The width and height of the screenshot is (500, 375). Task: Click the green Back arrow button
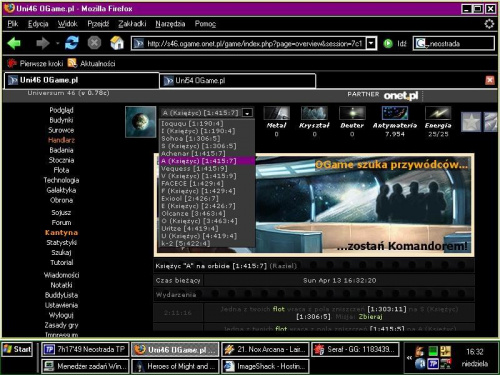point(14,43)
